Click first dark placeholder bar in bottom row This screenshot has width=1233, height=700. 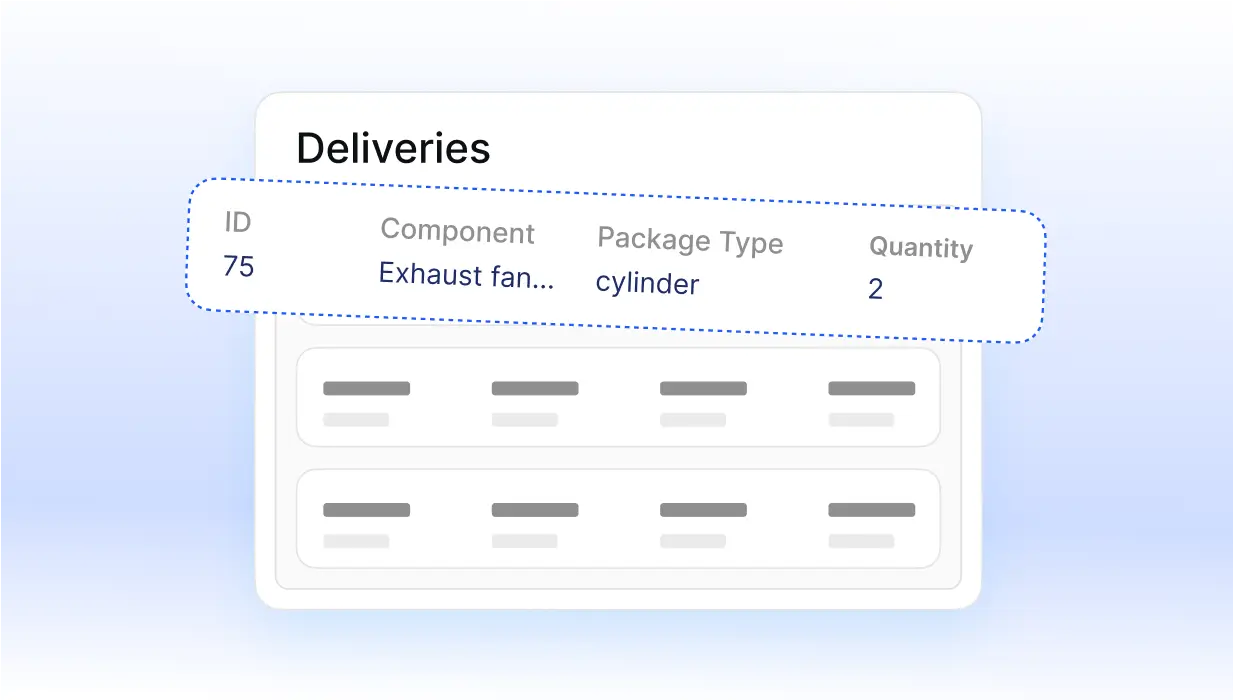[366, 510]
